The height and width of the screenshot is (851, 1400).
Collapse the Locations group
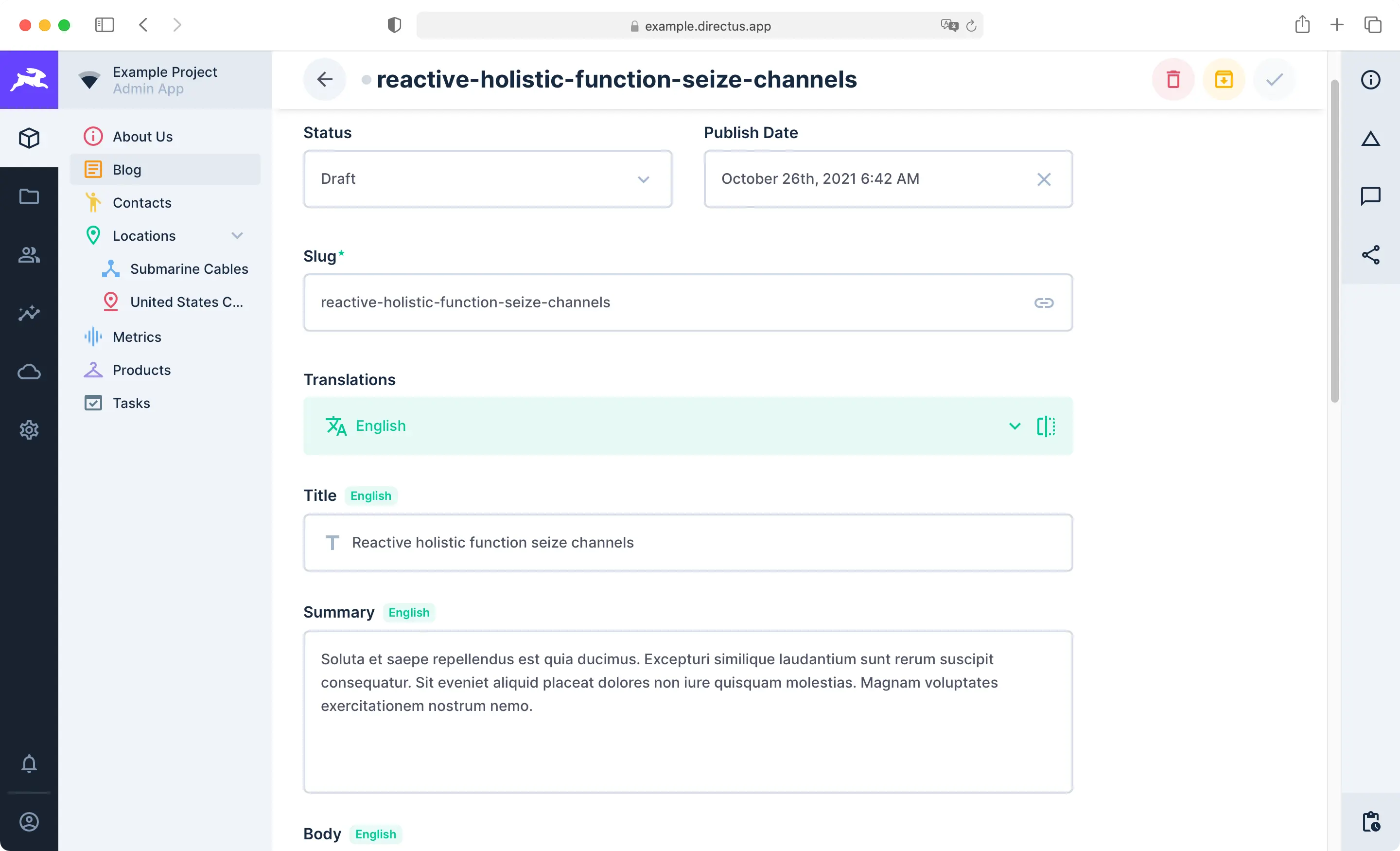238,235
